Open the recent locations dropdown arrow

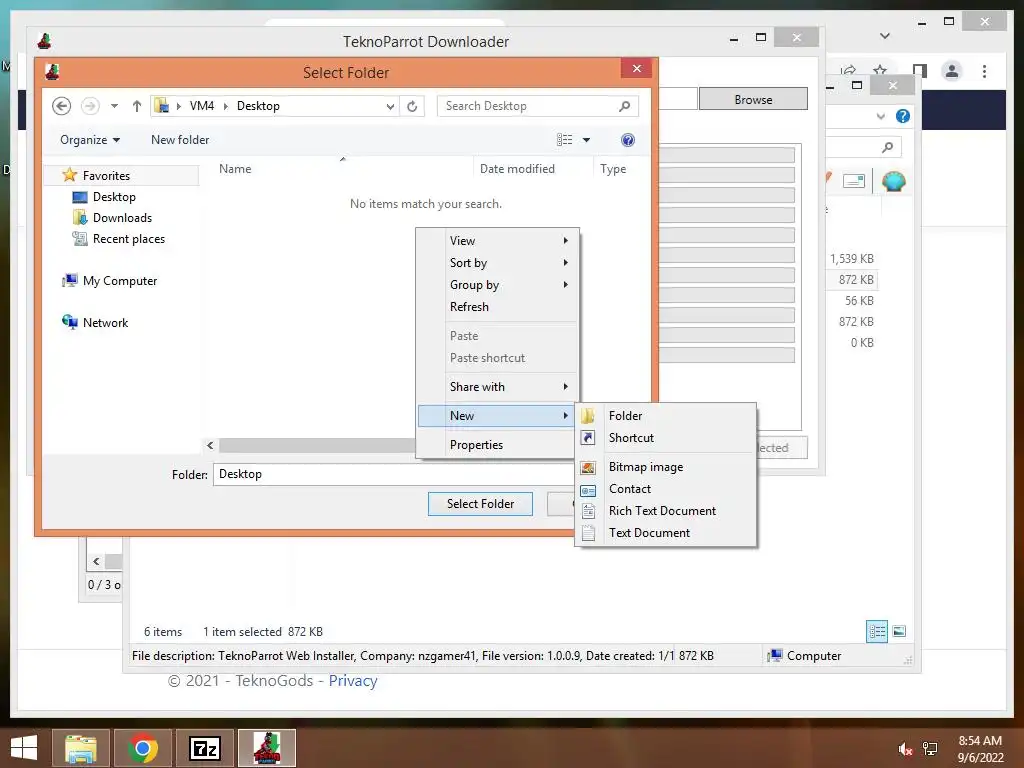coord(114,106)
